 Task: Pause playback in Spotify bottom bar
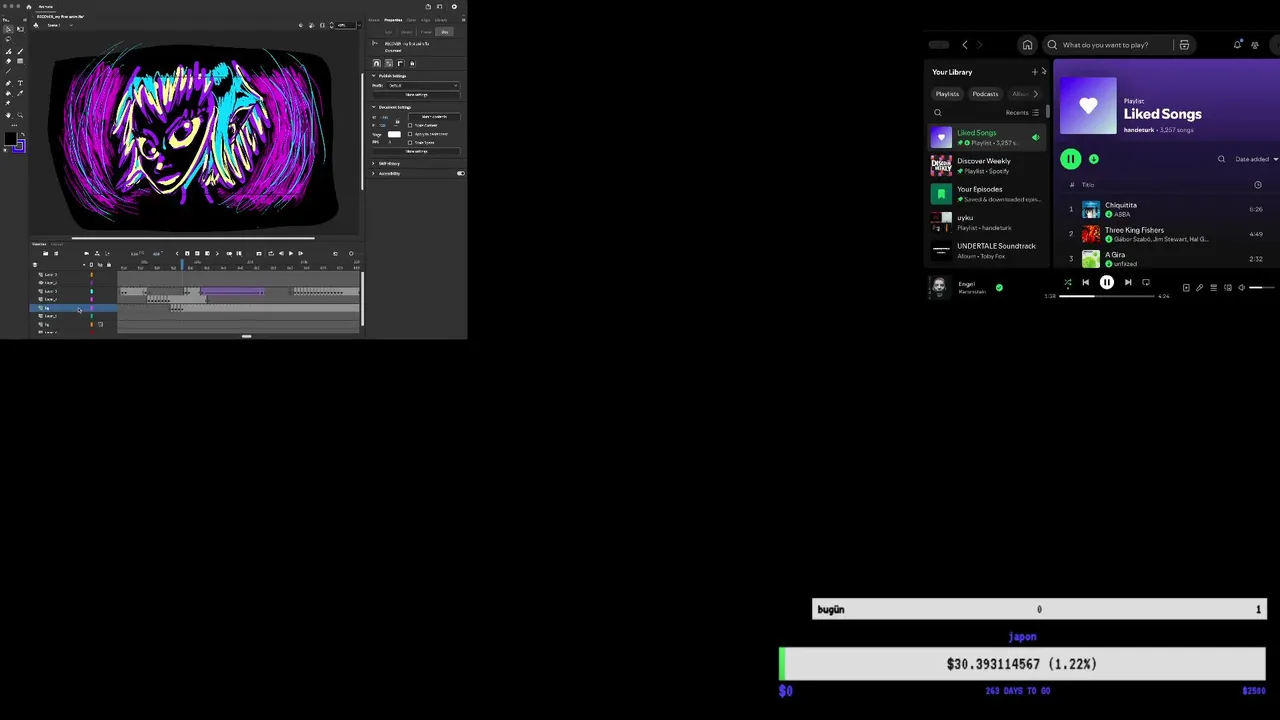tap(1107, 282)
